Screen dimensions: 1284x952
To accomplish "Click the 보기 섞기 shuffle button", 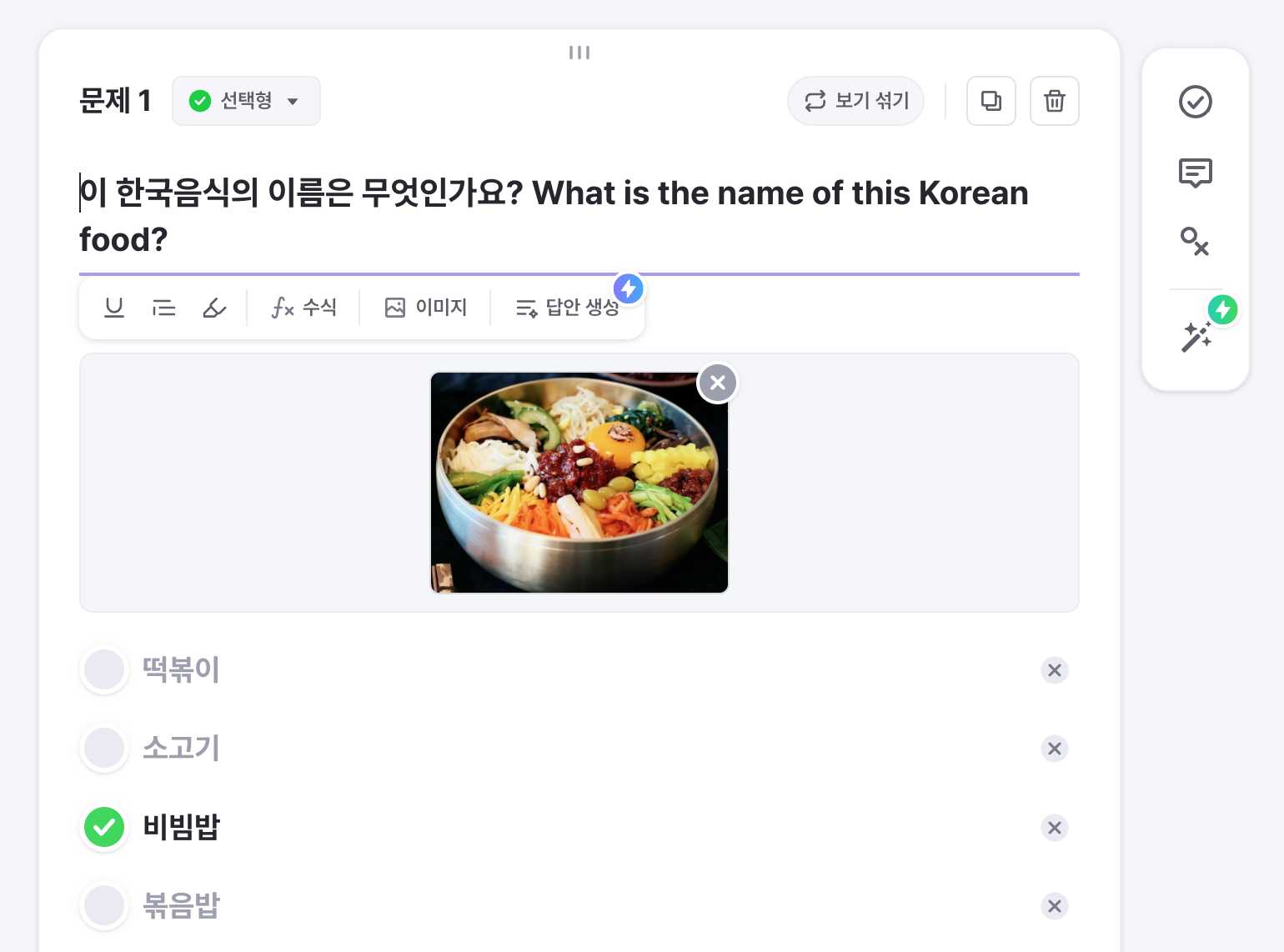I will click(x=855, y=101).
